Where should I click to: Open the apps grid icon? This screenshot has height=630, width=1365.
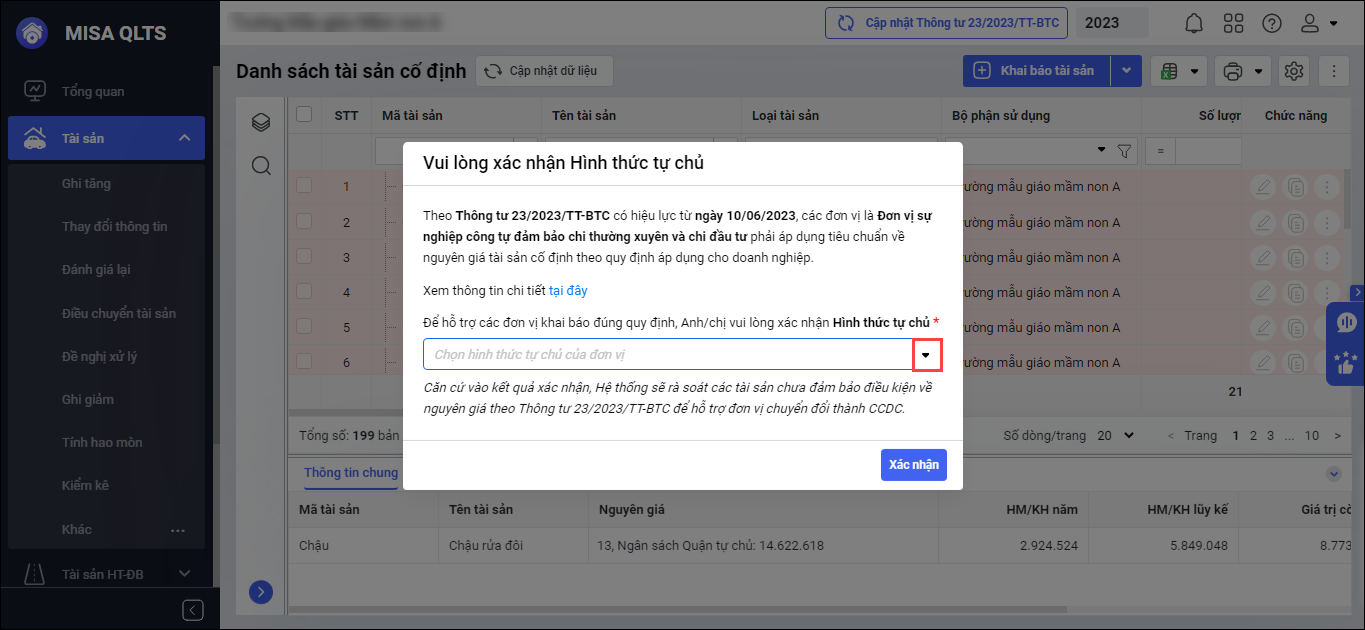coord(1233,23)
